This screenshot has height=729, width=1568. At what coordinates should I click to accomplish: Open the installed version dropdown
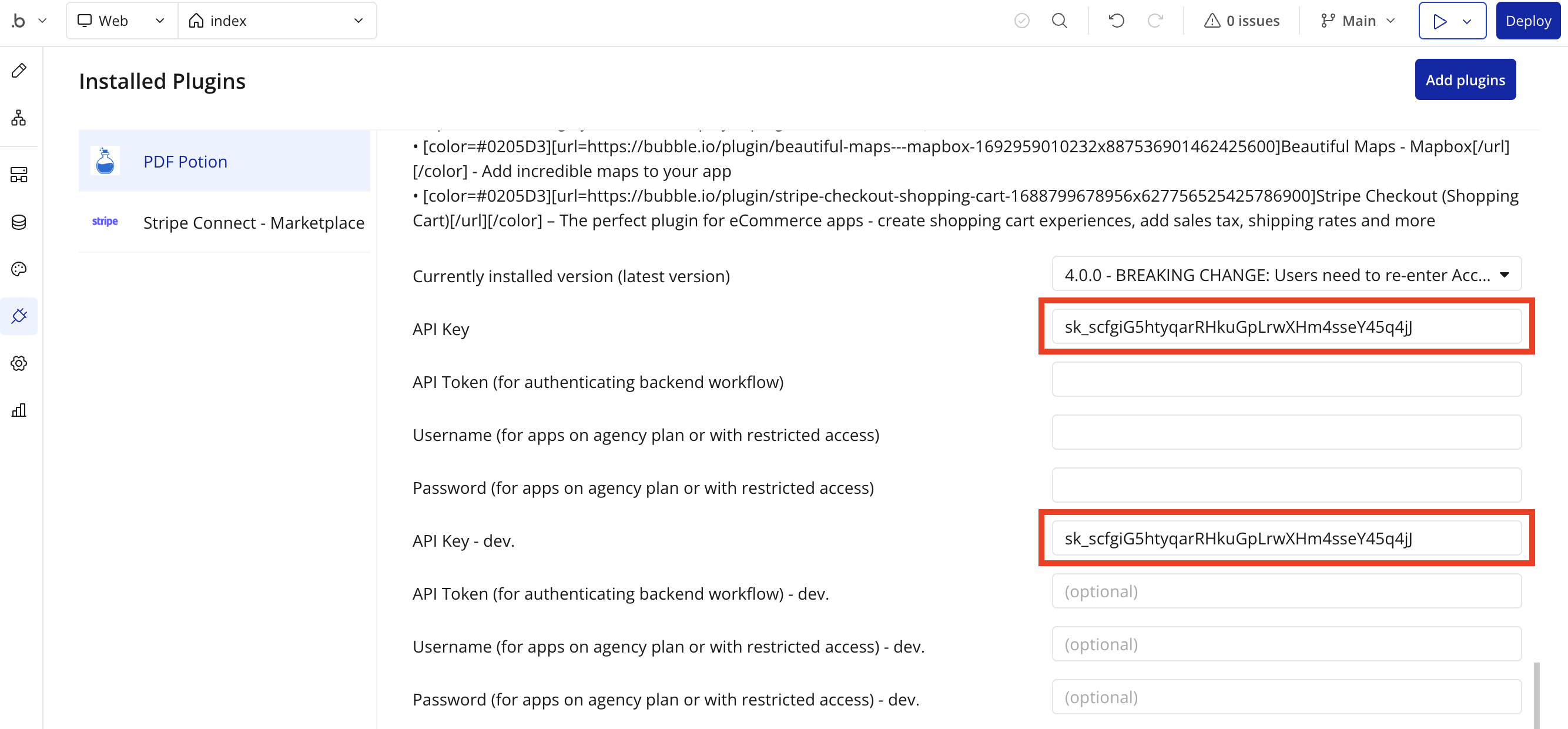(x=1286, y=275)
